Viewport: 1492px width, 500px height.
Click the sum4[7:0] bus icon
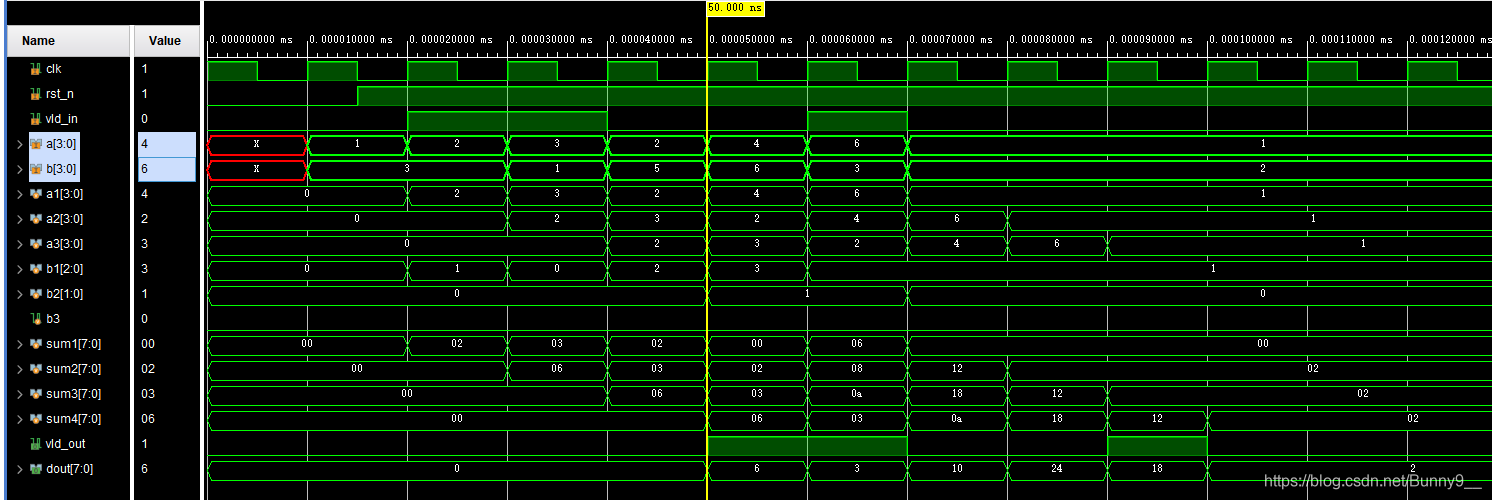point(36,419)
